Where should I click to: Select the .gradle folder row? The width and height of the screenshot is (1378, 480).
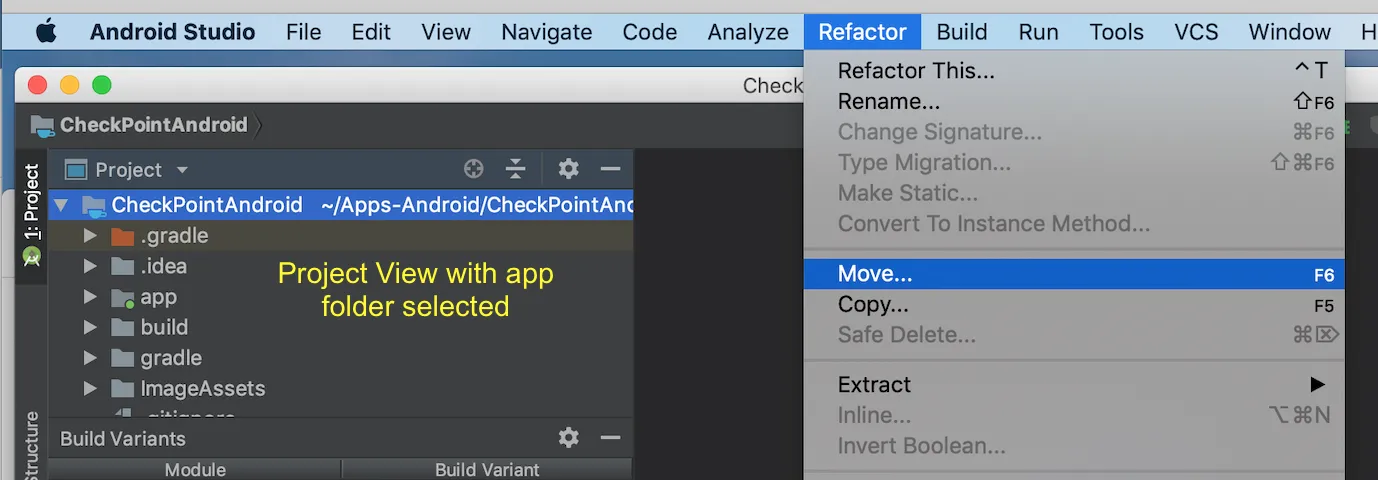[x=340, y=237]
